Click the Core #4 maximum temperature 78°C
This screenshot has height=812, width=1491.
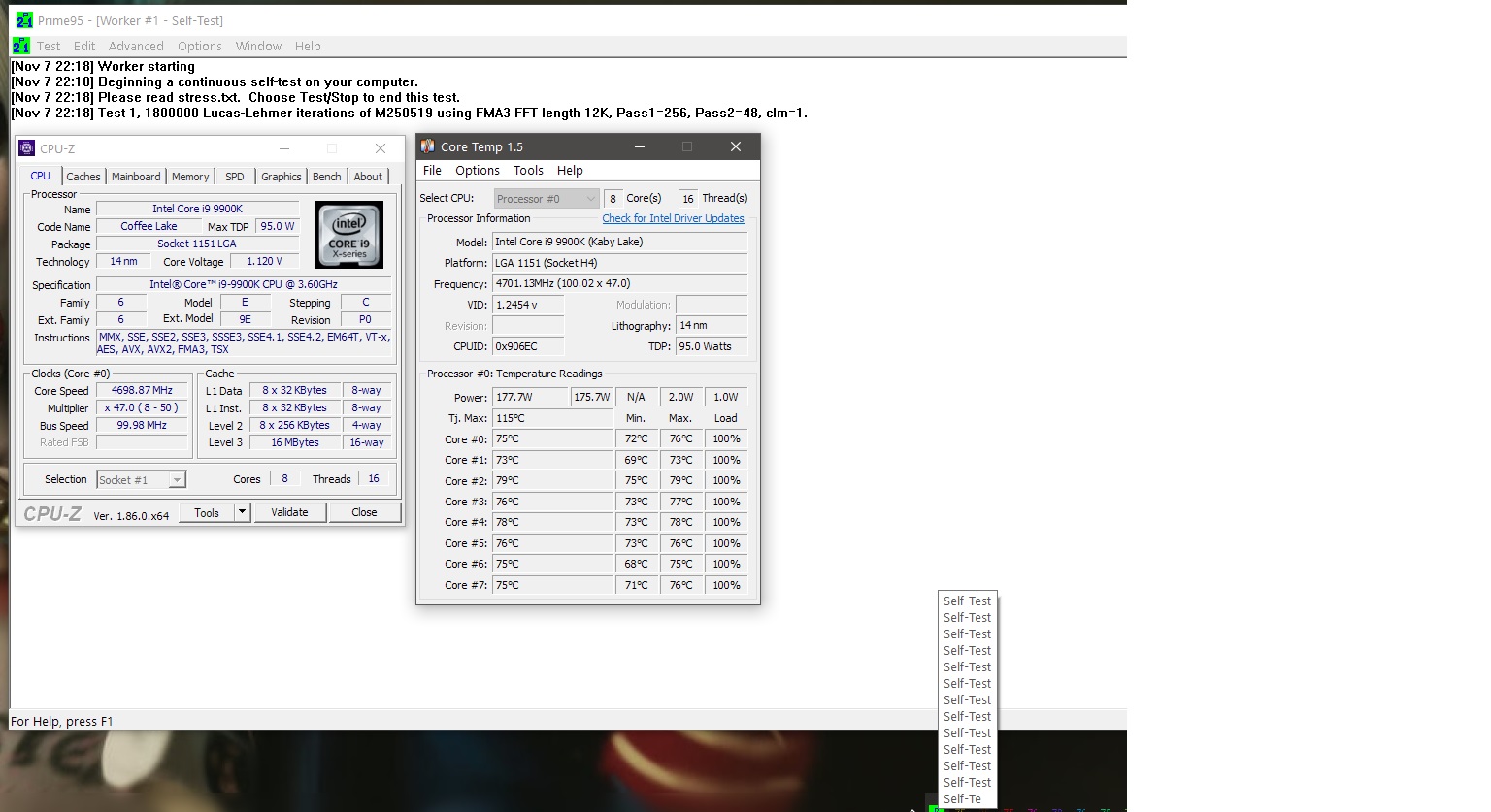click(680, 522)
